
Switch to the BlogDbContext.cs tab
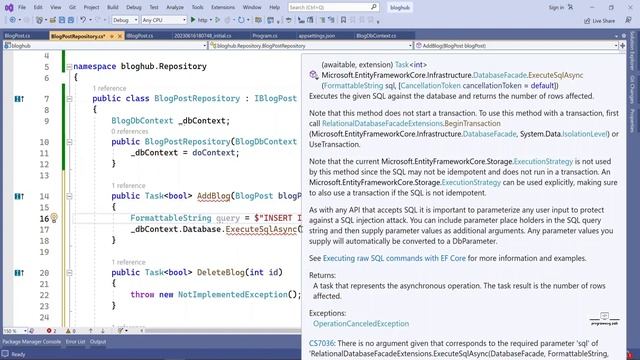[376, 36]
